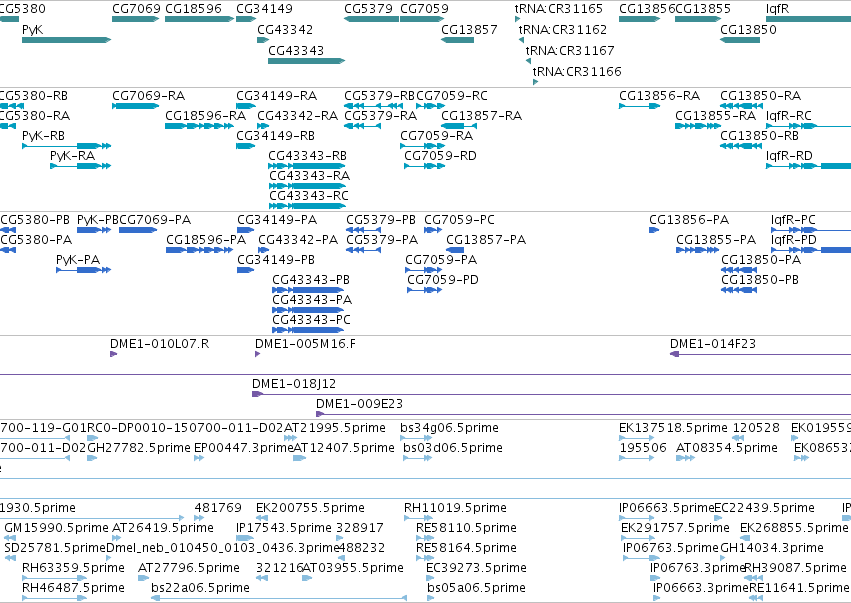851x603 pixels.
Task: Select transcript CG7059-RA
Action: (422, 145)
